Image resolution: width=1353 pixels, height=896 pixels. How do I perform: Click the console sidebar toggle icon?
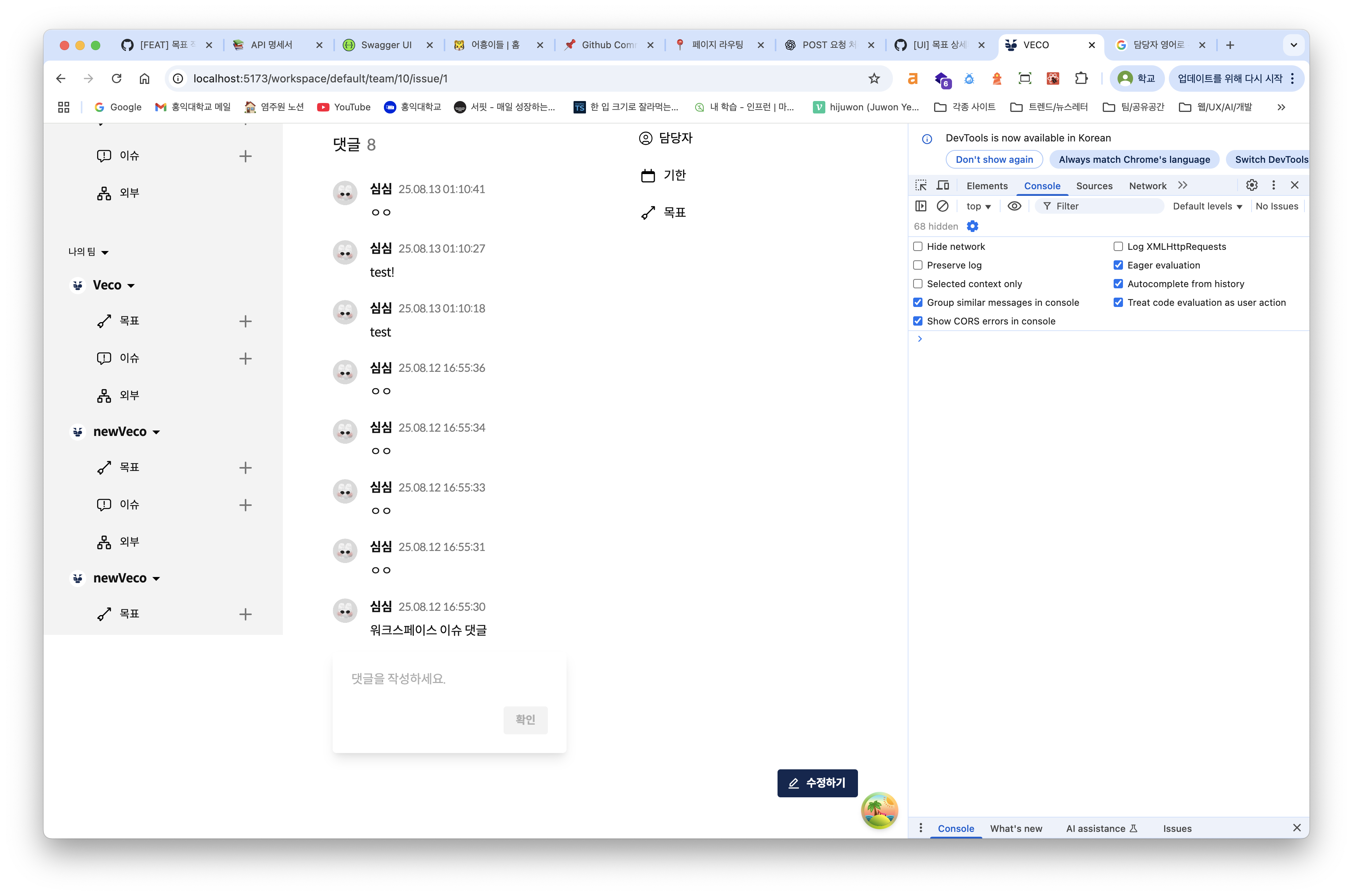pos(921,206)
